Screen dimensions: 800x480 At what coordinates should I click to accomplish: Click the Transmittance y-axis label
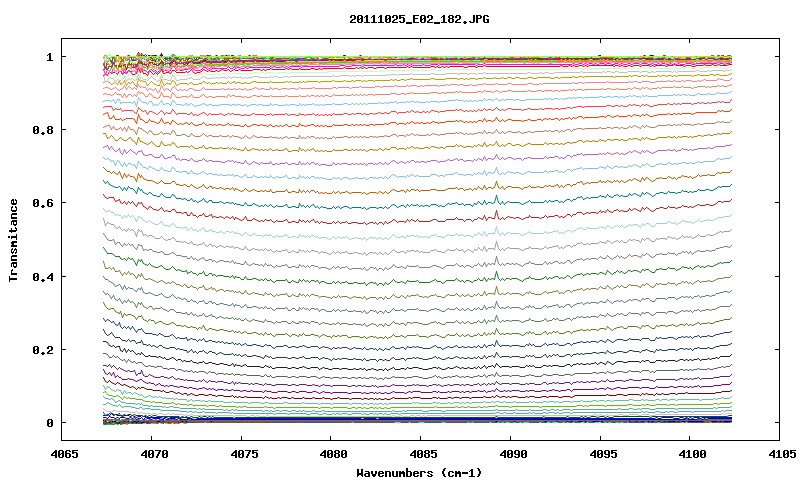point(14,240)
